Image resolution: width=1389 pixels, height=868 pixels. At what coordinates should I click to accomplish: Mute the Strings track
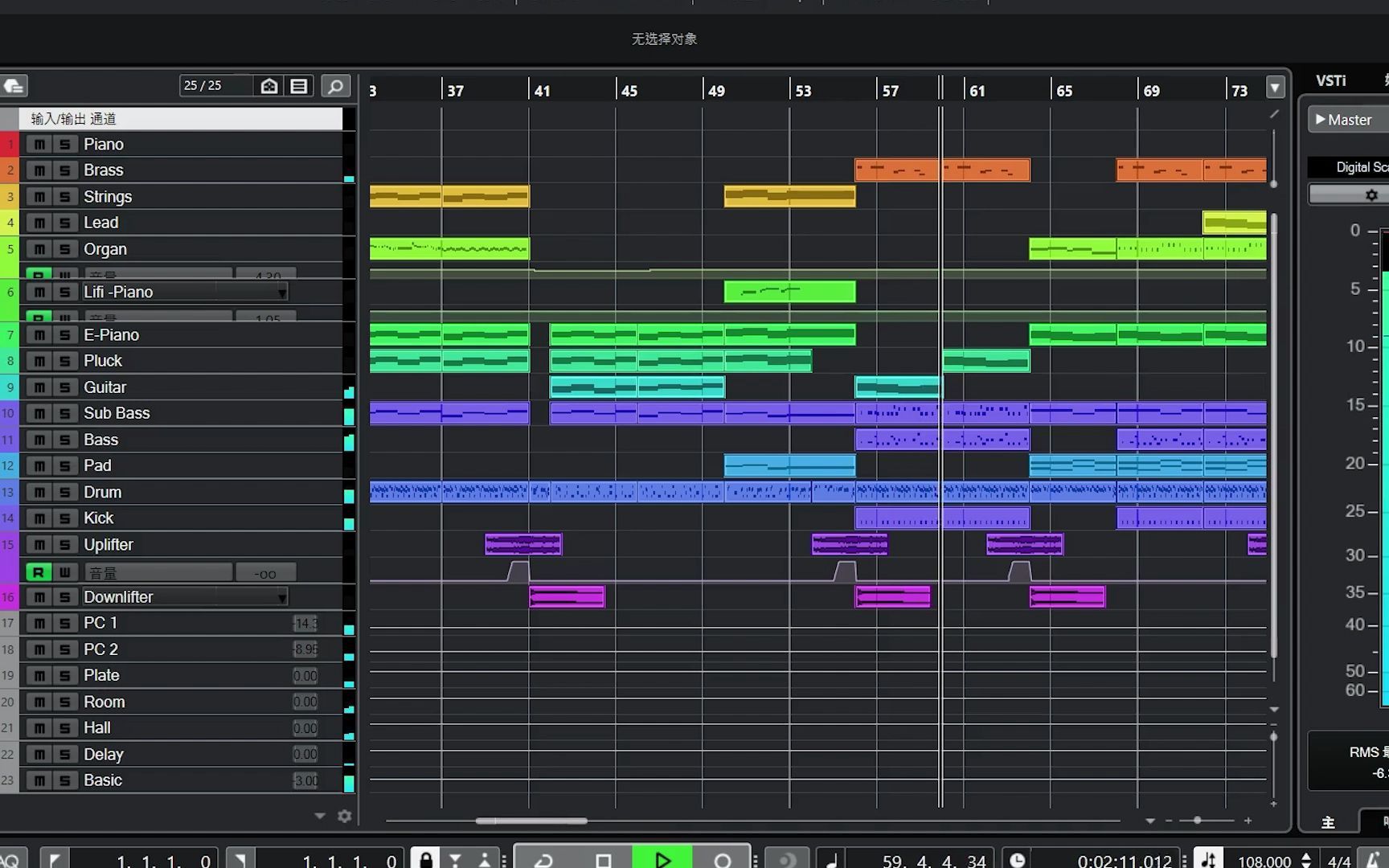coord(39,196)
